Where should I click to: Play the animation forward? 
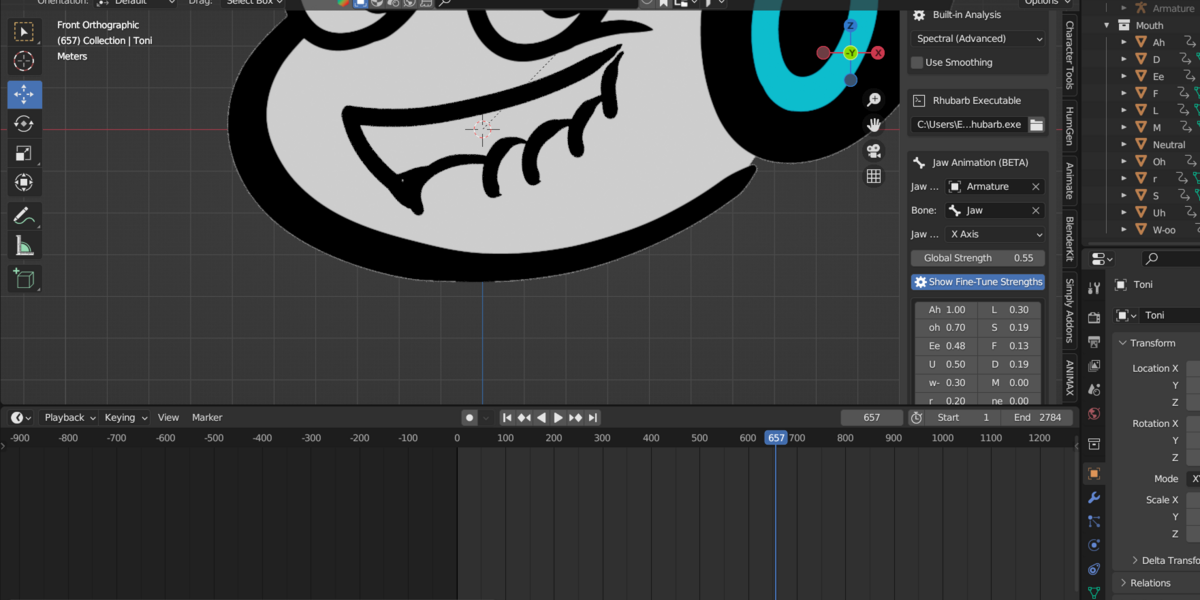[x=558, y=417]
